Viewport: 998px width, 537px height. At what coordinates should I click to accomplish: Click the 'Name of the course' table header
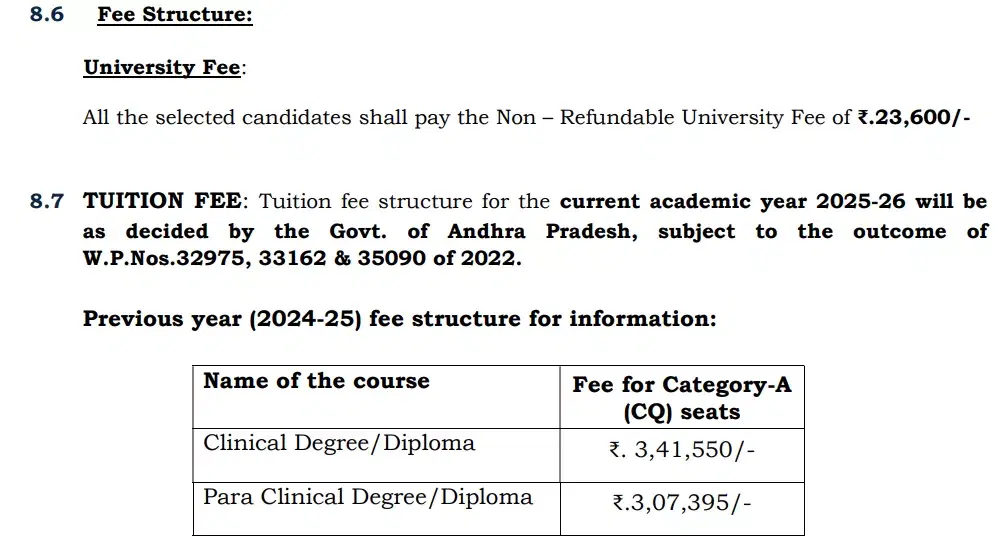tap(316, 382)
